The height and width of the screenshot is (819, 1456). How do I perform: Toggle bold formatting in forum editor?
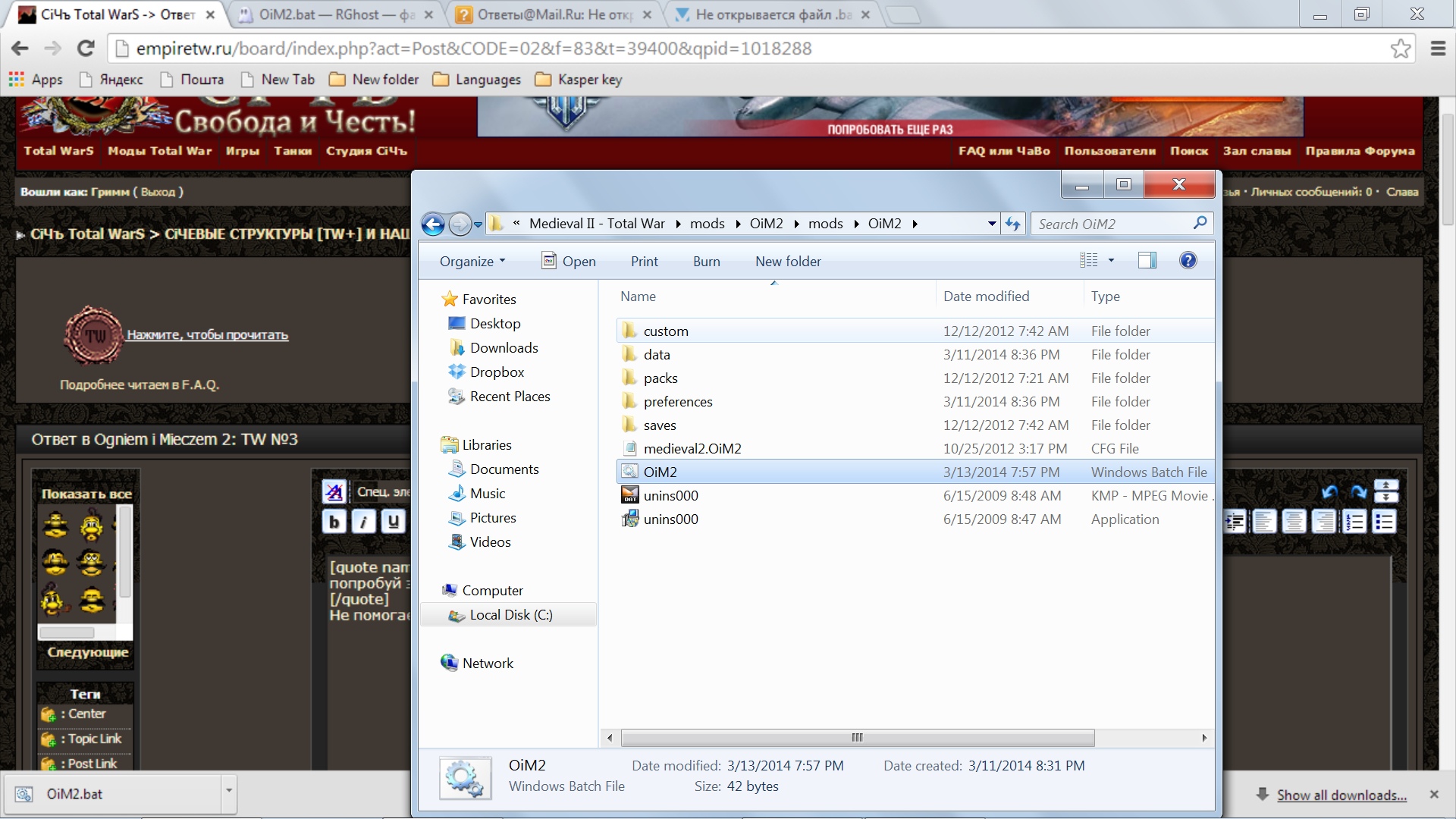point(334,522)
